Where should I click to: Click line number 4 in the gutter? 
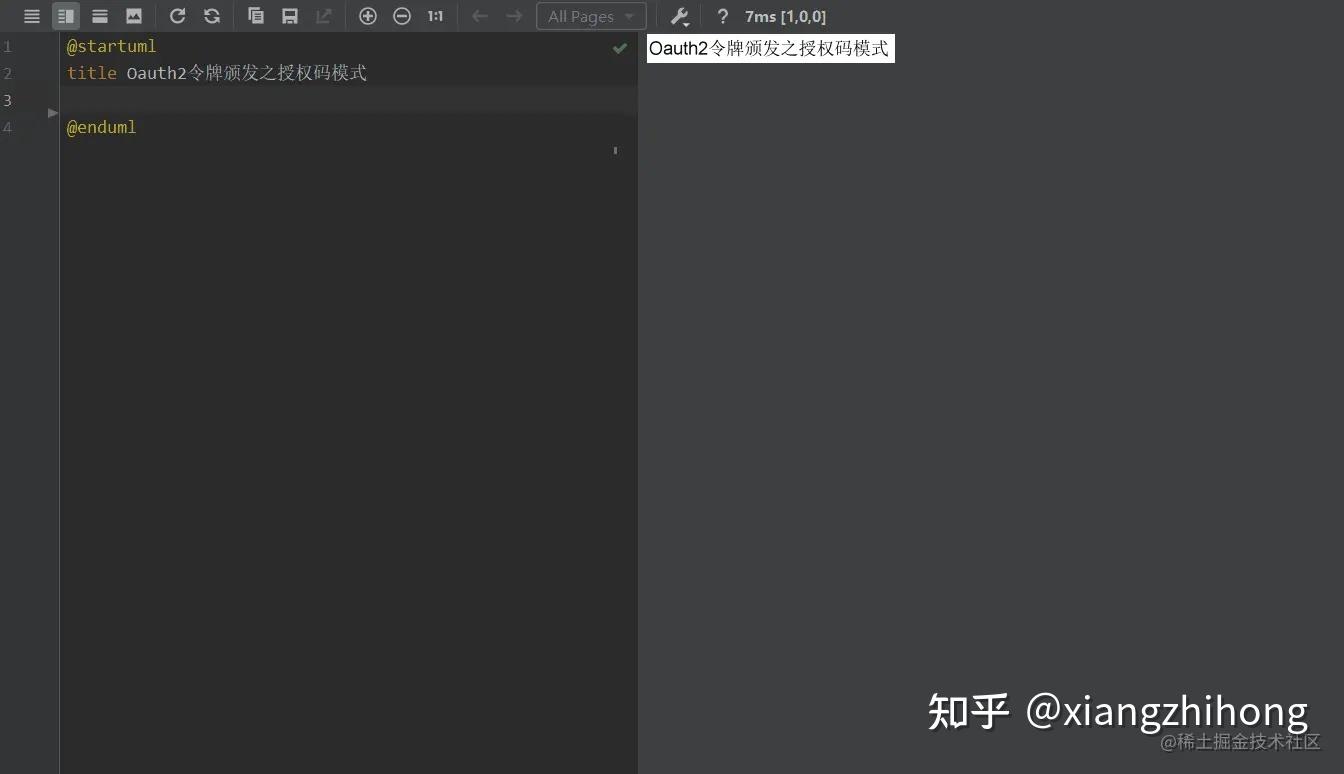pyautogui.click(x=8, y=127)
